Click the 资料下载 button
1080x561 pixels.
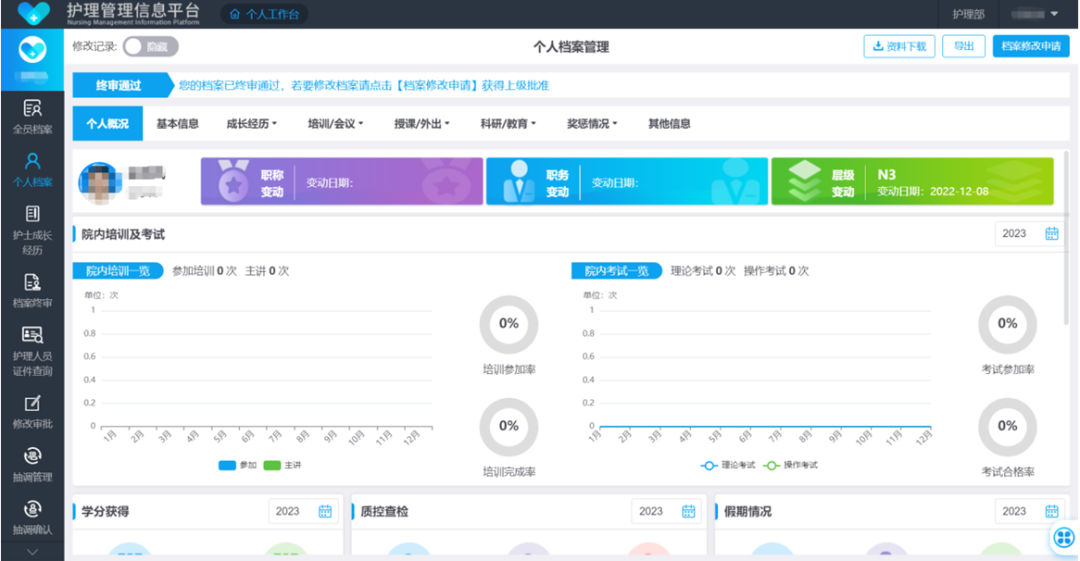click(899, 46)
